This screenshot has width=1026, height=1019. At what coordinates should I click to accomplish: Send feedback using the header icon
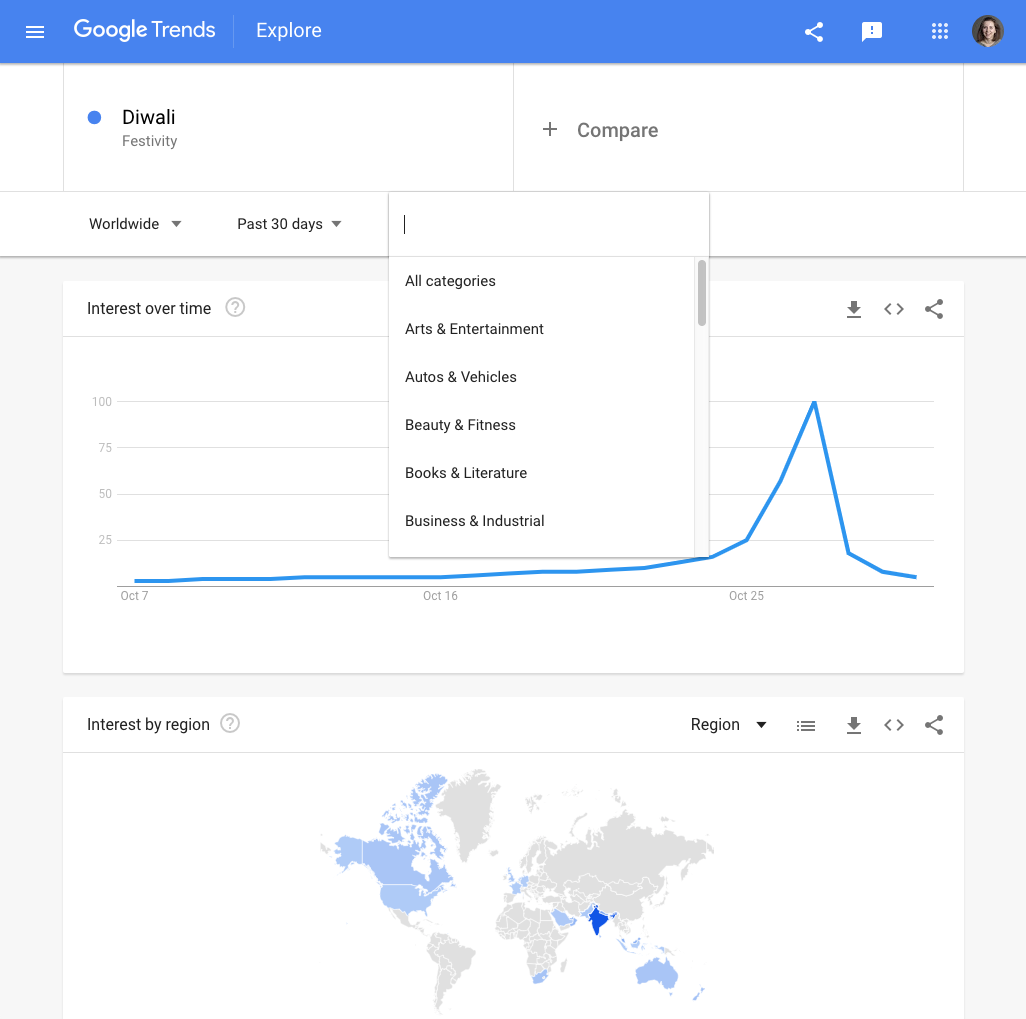872,31
